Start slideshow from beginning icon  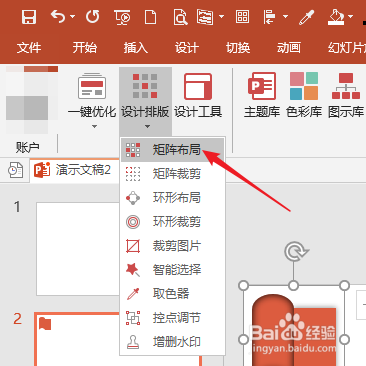(x=122, y=17)
